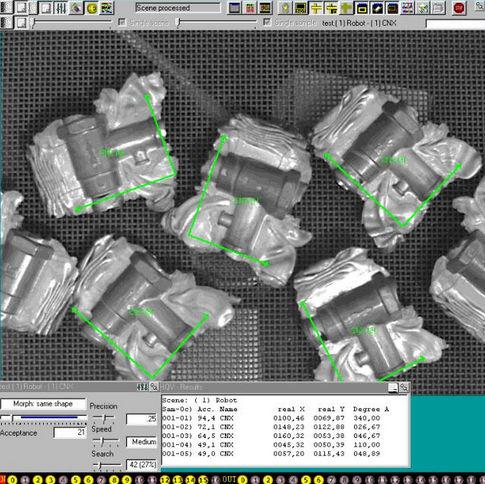This screenshot has height=484, width=485.
Task: Adjust the Speed slider
Action: [x=105, y=441]
